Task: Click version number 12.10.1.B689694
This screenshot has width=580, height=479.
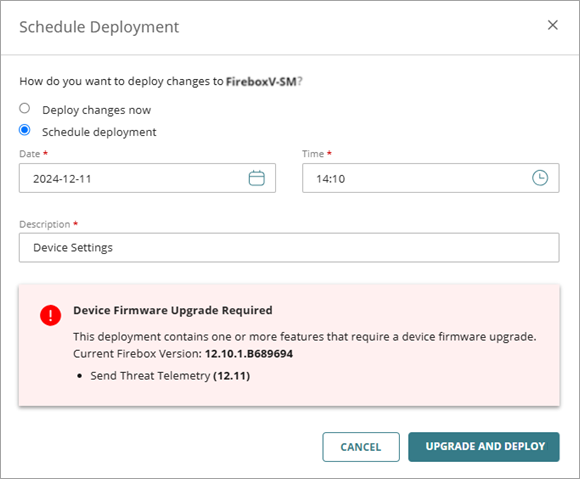Action: 249,354
